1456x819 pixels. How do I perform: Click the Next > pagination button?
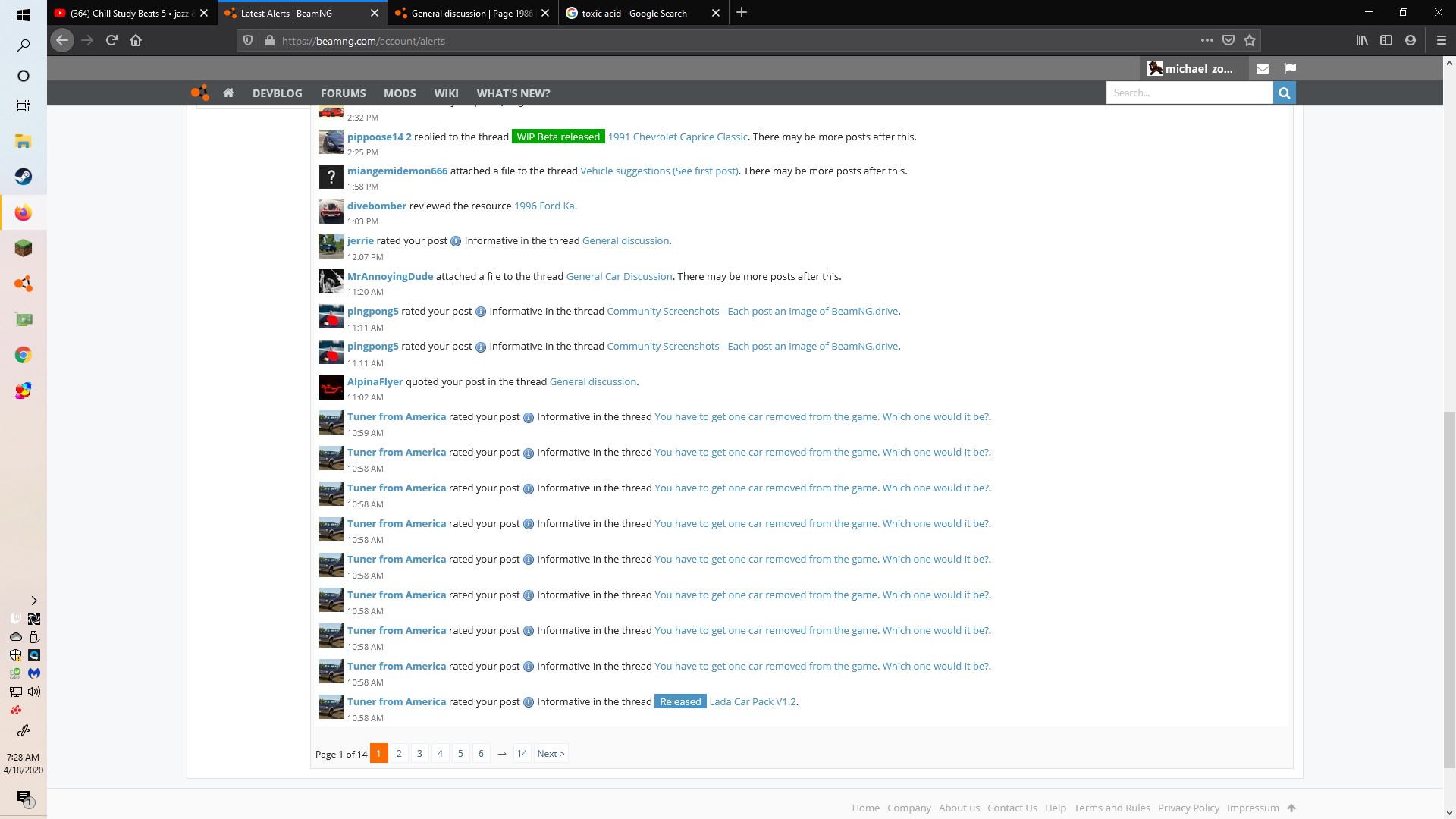pos(551,754)
